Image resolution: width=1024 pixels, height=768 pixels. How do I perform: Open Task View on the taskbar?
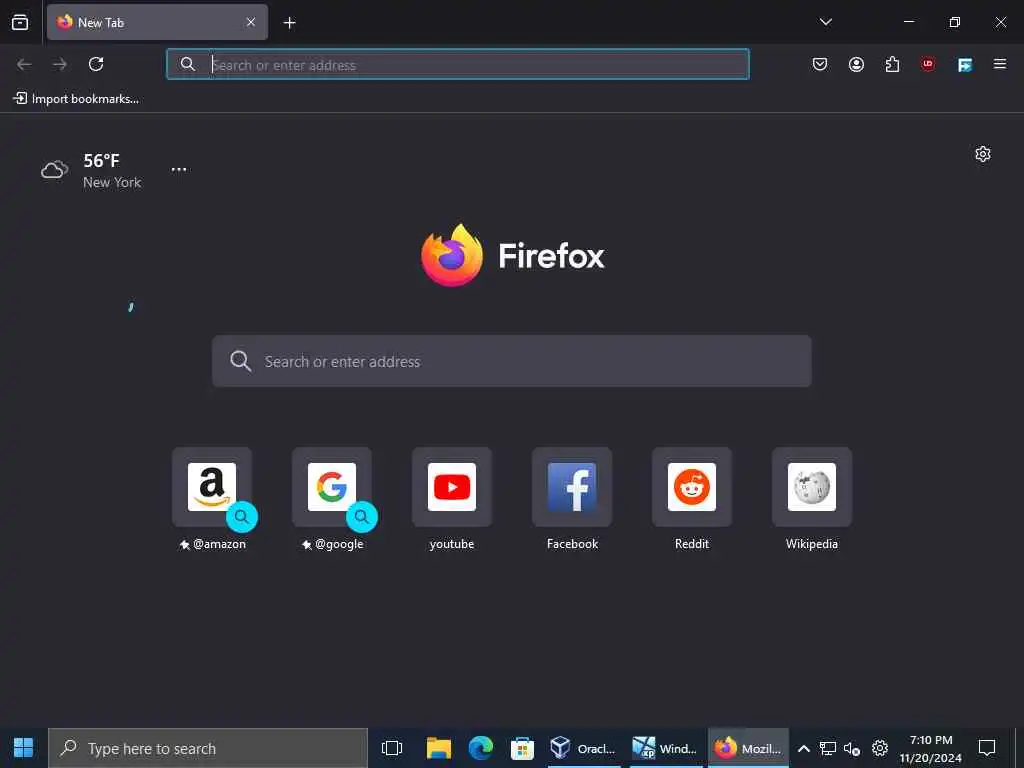(392, 748)
